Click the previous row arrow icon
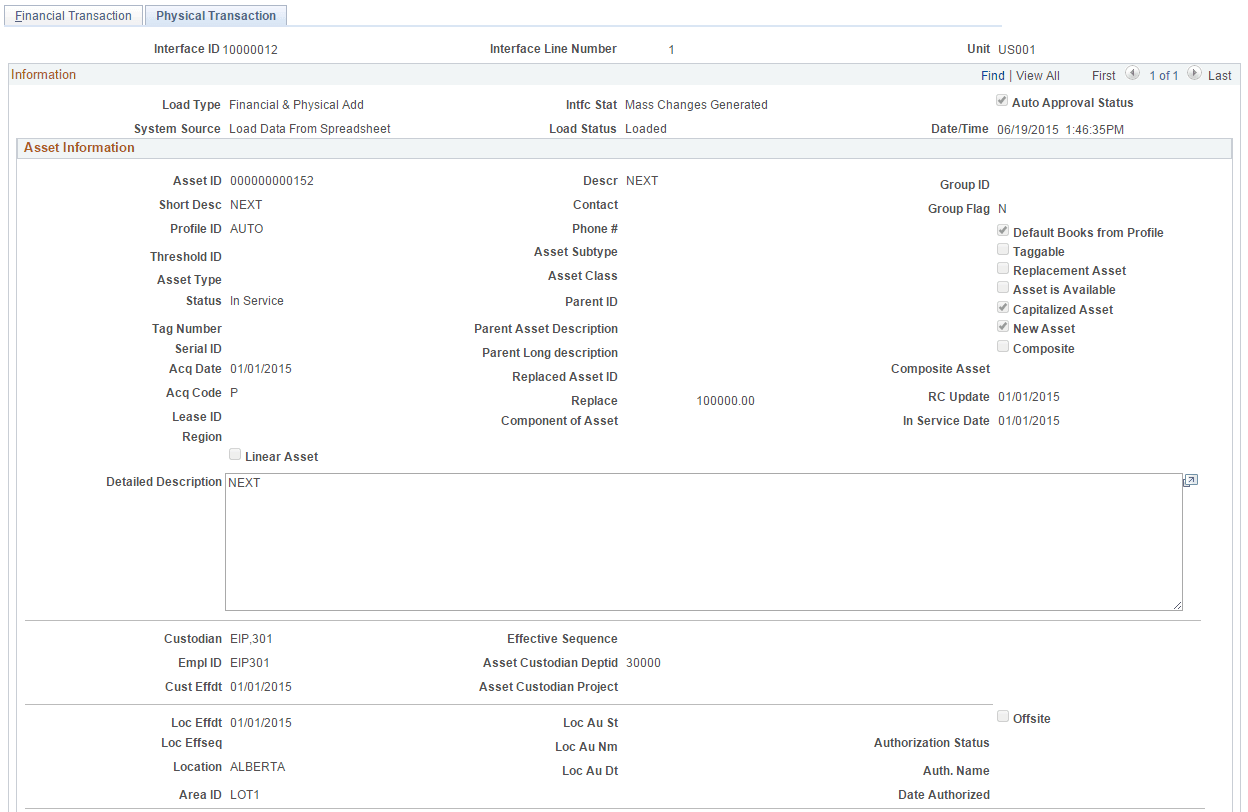Viewport: 1248px width, 812px height. click(1131, 74)
